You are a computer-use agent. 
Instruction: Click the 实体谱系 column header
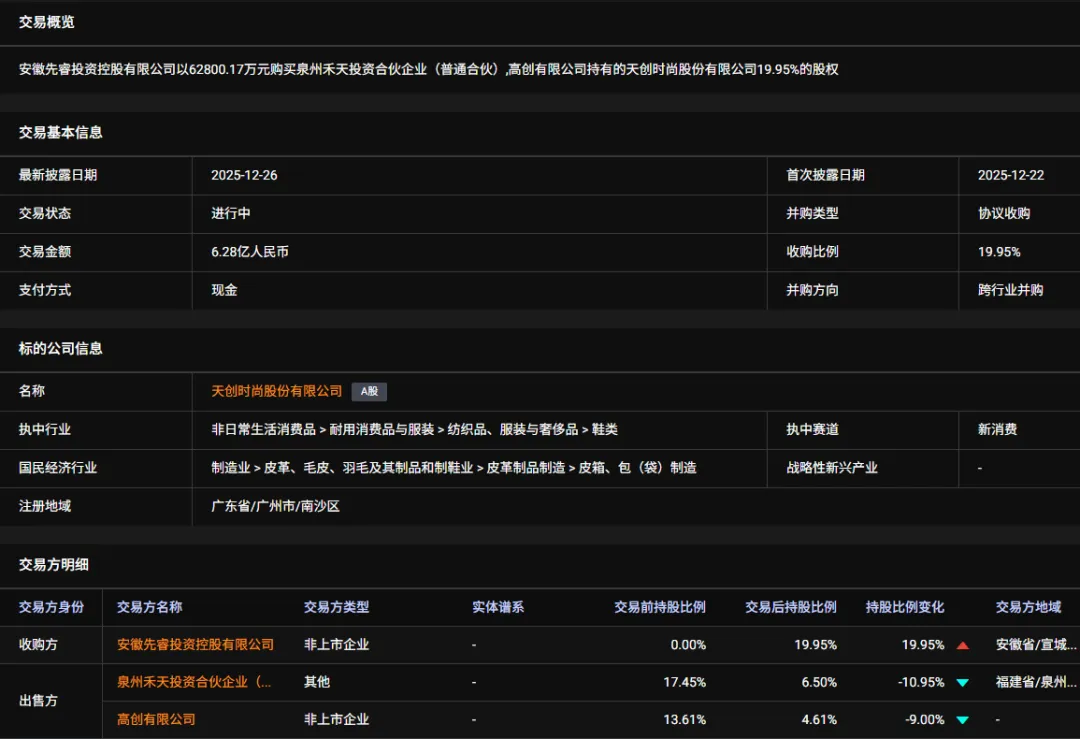498,607
